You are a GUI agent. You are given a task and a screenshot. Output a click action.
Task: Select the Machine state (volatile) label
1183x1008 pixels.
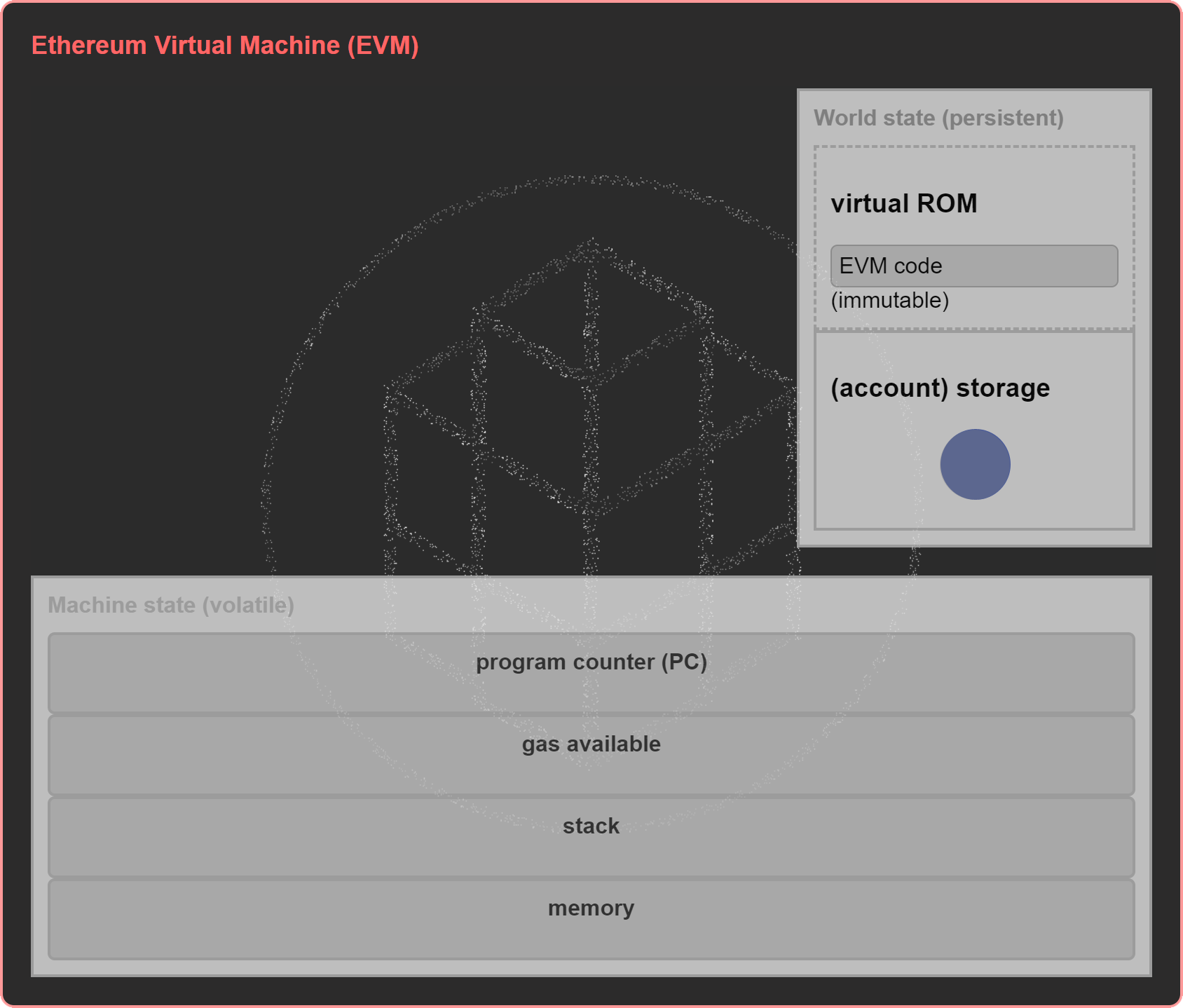(171, 605)
